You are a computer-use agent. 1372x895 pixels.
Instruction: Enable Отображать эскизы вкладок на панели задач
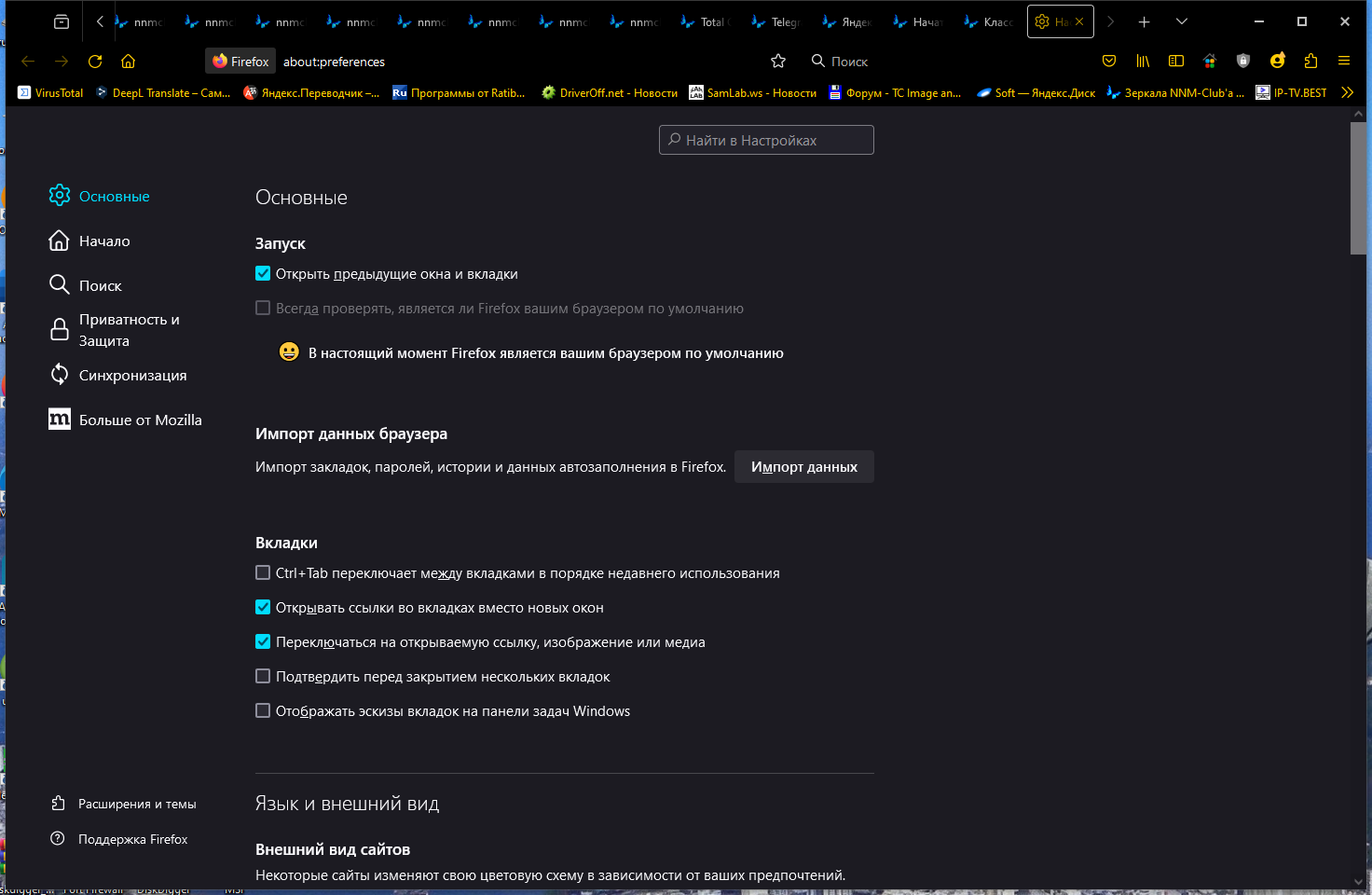(263, 711)
